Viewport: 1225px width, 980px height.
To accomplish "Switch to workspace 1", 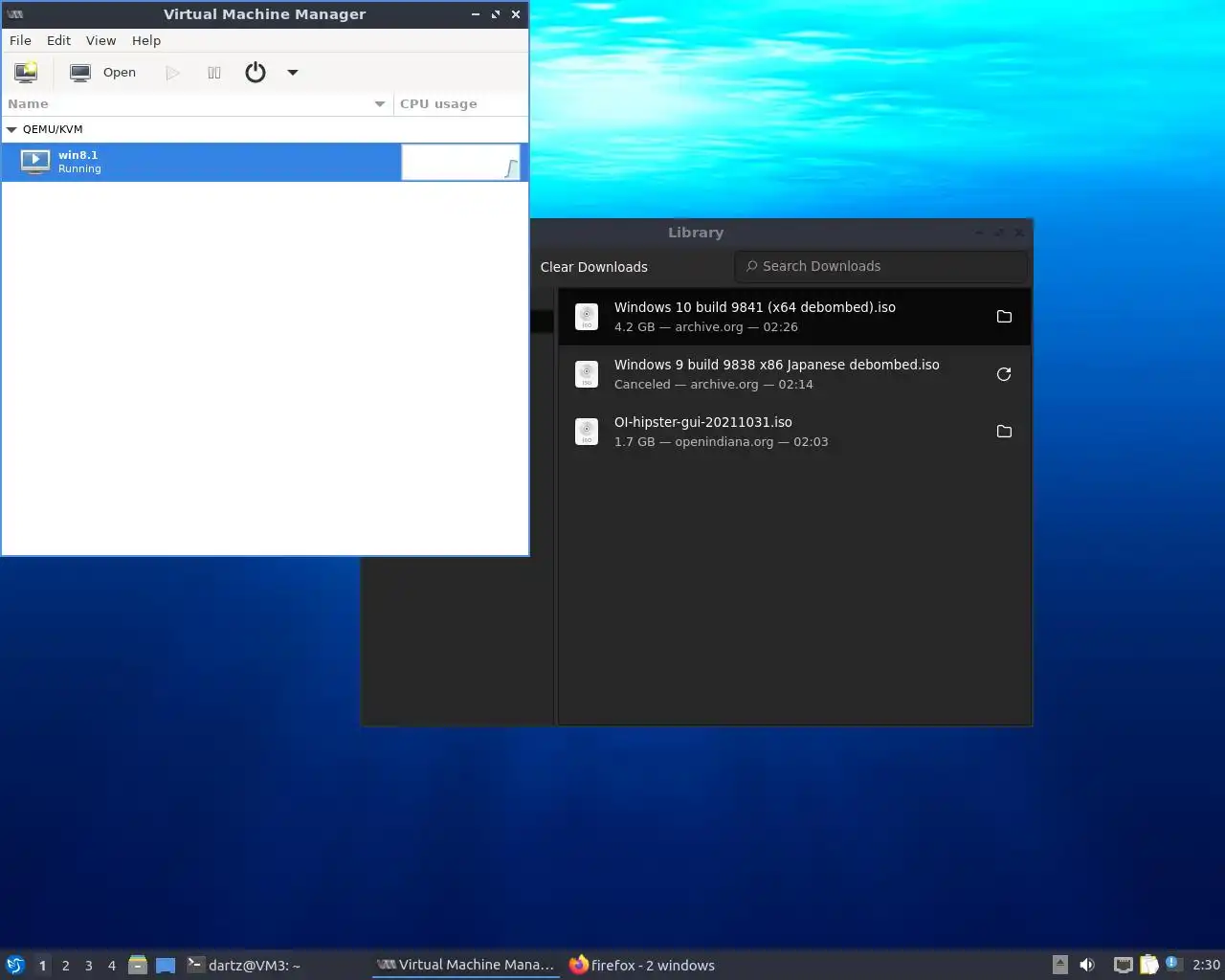I will (42, 966).
